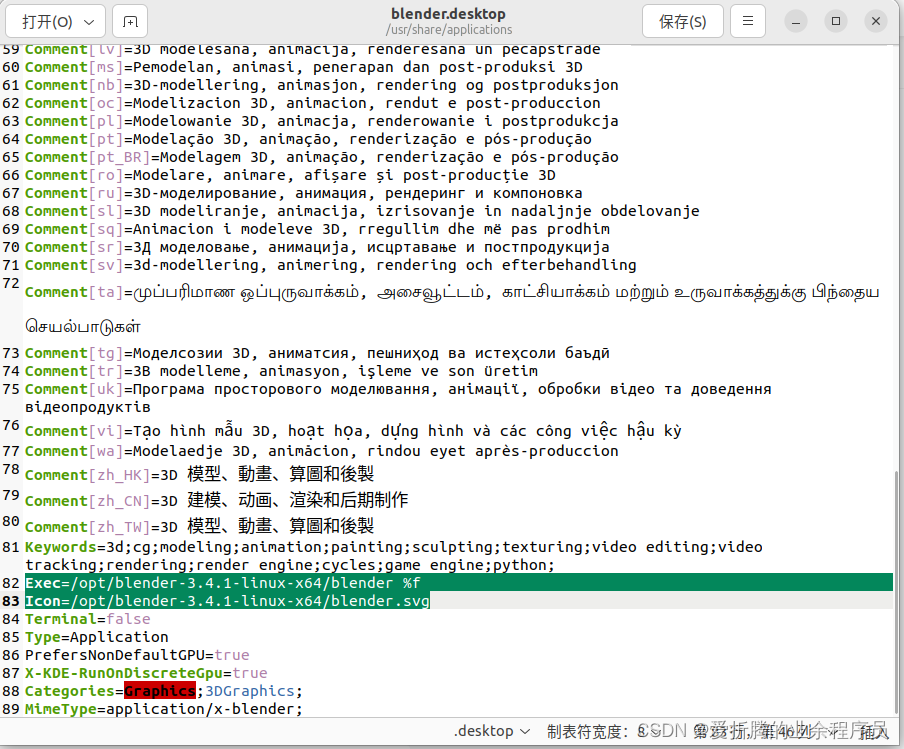The height and width of the screenshot is (749, 904).
Task: Open the hamburger menu
Action: 748,22
